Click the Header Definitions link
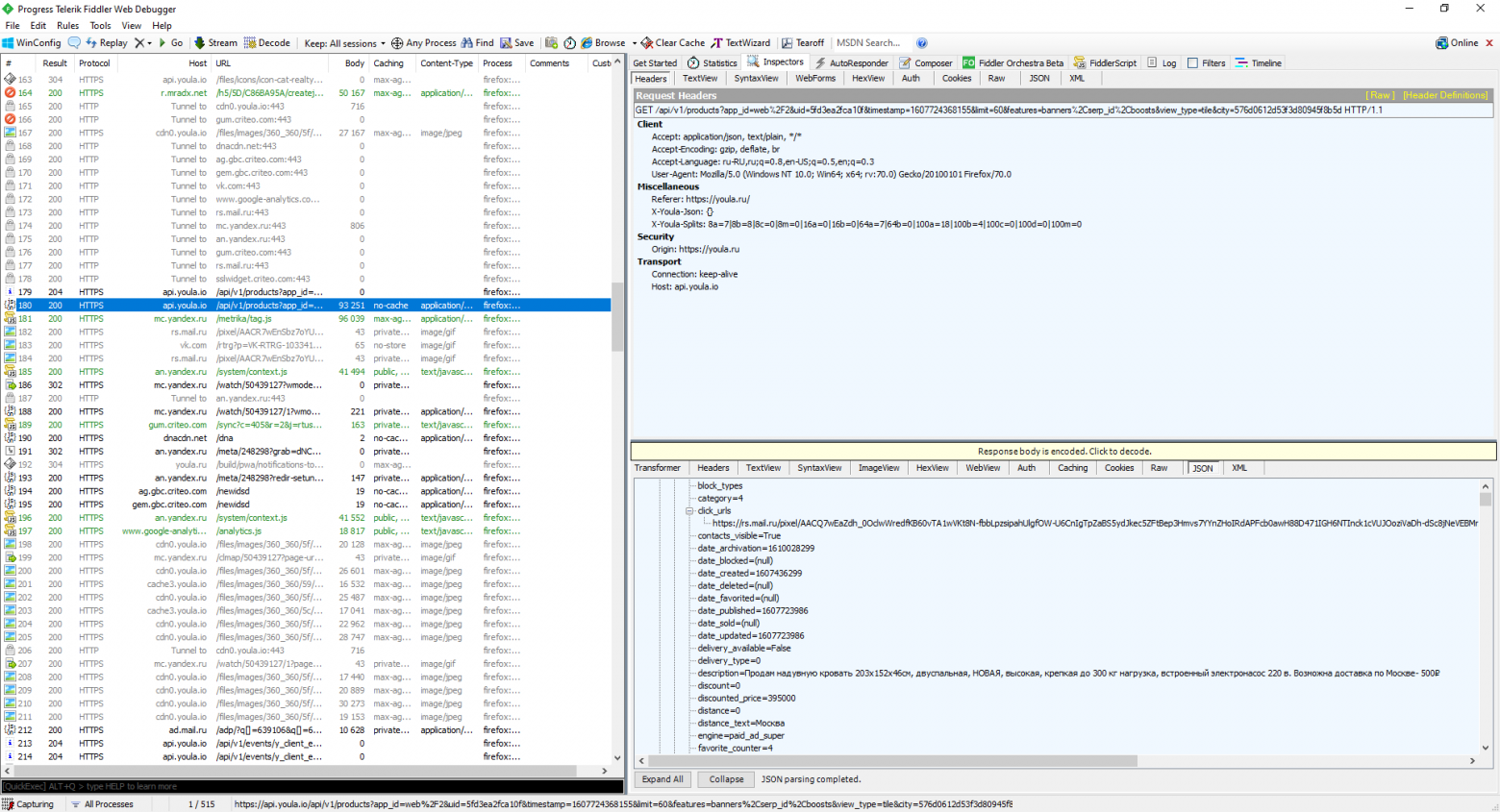Viewport: 1500px width, 812px height. pos(1445,96)
